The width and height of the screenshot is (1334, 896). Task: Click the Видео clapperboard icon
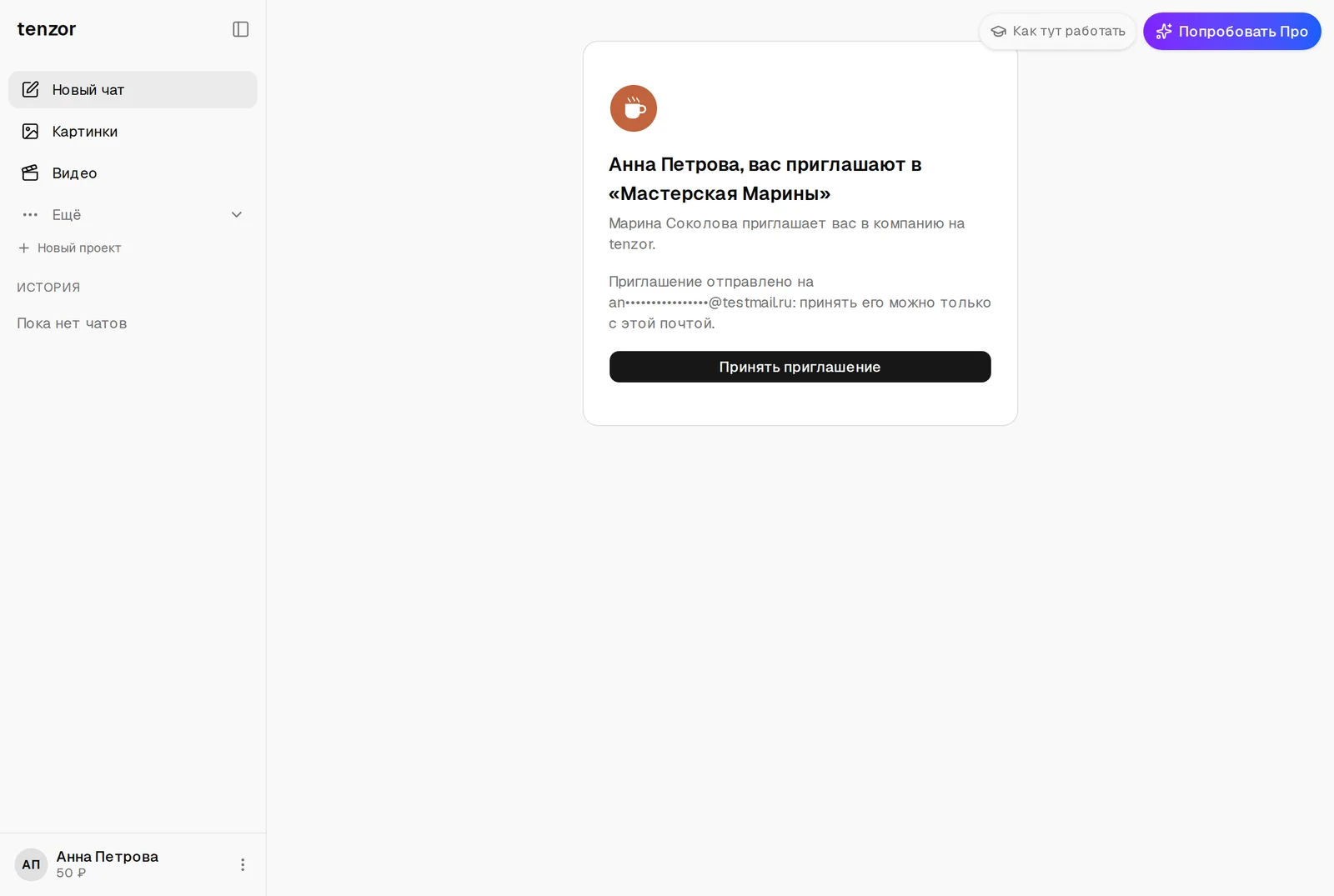(30, 173)
